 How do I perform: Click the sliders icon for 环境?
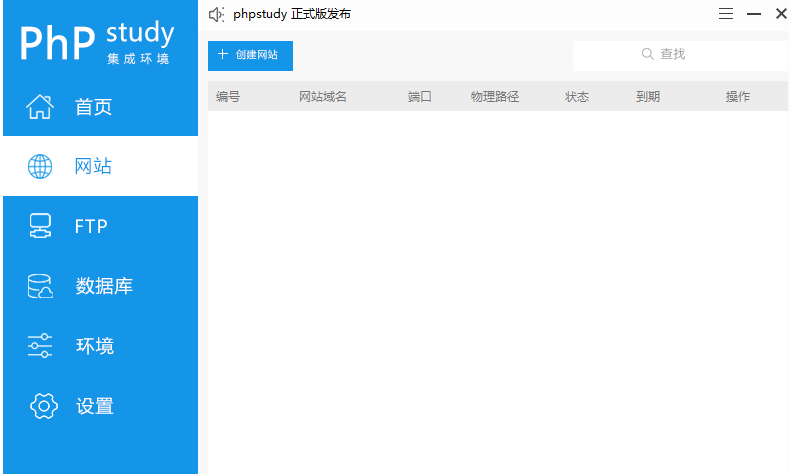tap(40, 346)
